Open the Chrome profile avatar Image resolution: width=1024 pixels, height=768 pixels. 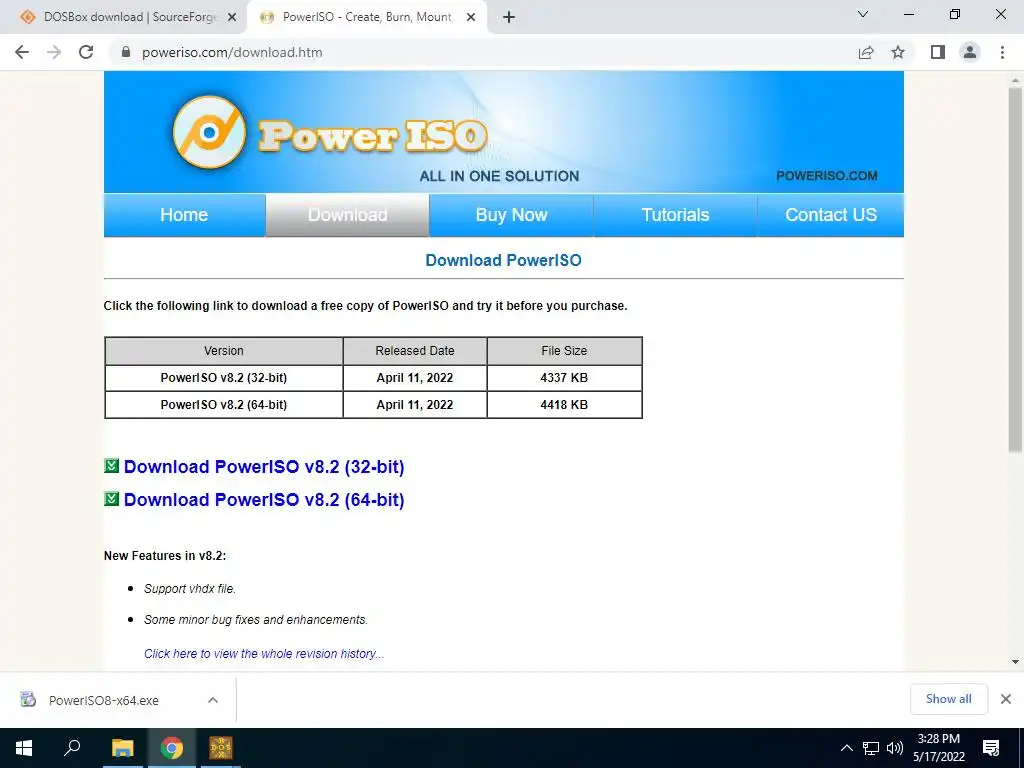pos(970,52)
